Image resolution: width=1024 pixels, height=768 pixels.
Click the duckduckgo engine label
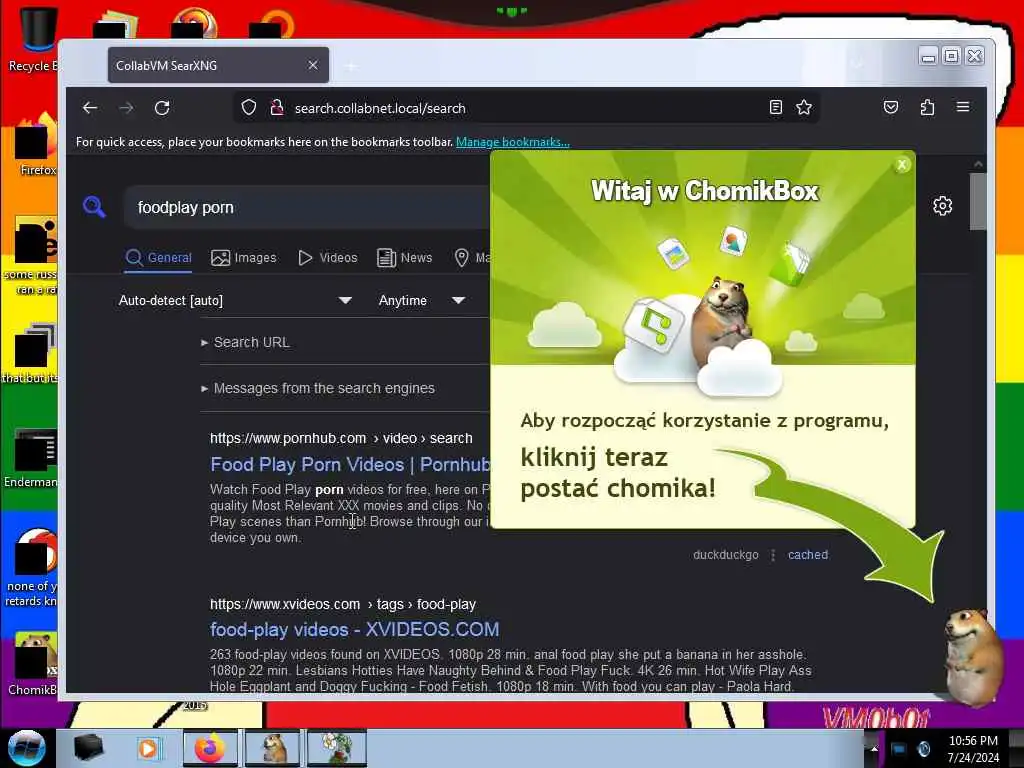[x=726, y=555]
